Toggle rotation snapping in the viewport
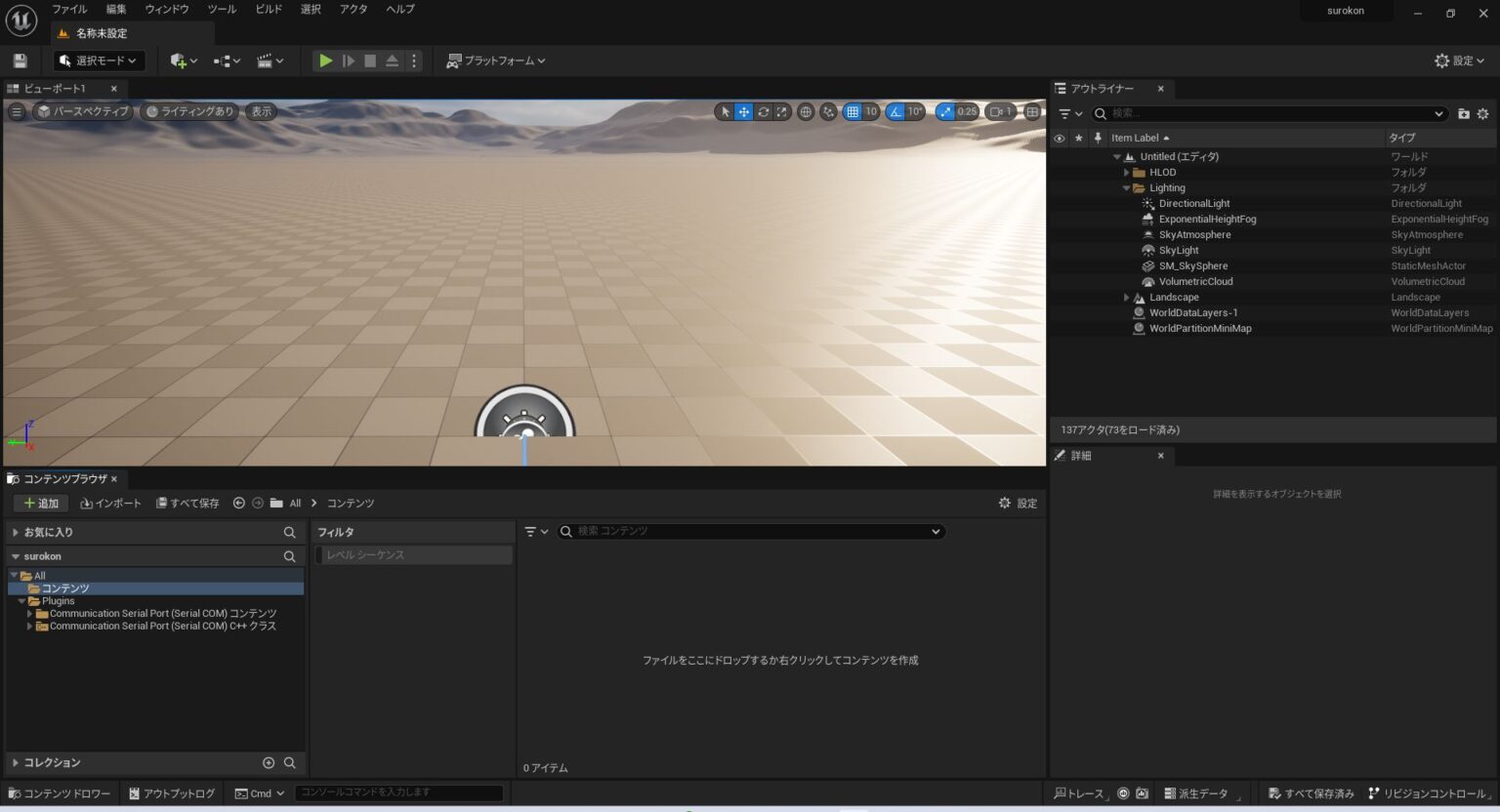Viewport: 1500px width, 812px height. click(895, 111)
